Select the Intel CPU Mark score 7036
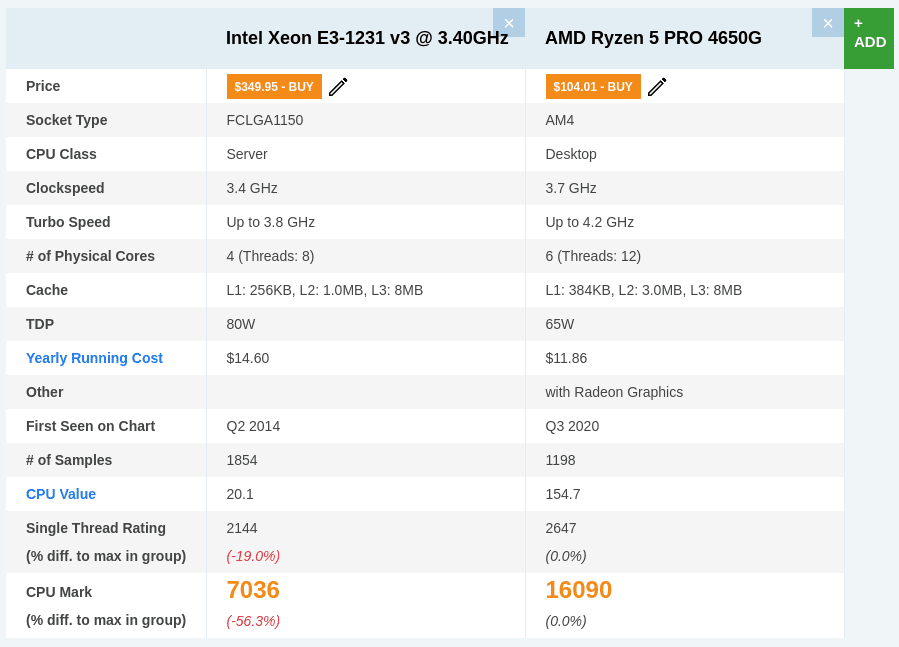The image size is (899, 647). click(253, 590)
